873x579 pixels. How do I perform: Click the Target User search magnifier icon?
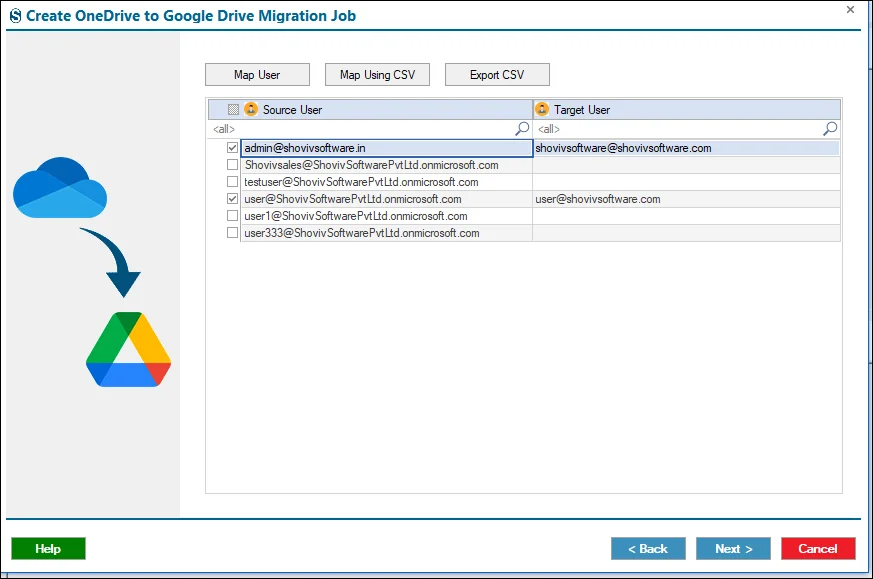tap(830, 129)
